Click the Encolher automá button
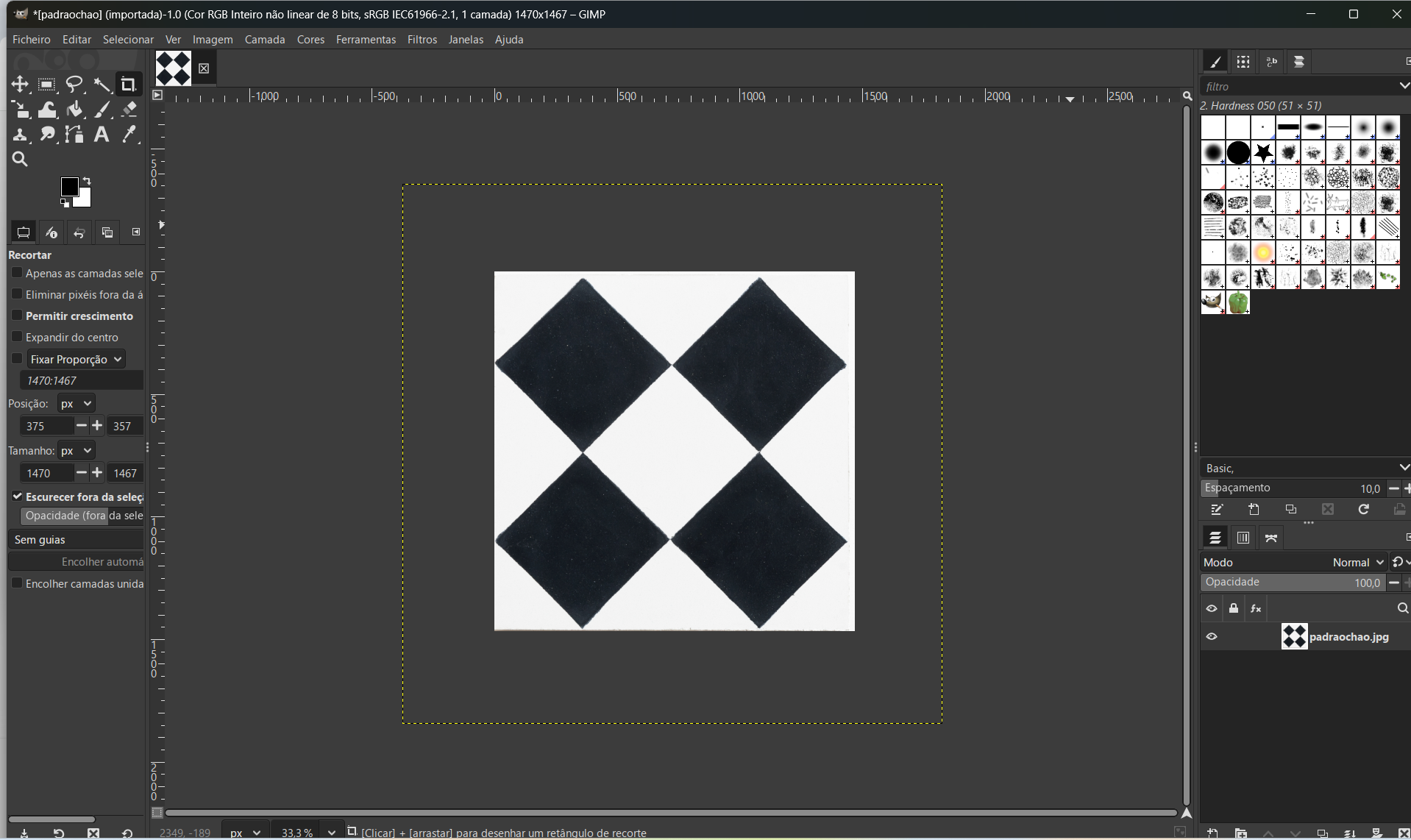Screen dimensions: 1411x840 pos(76,562)
